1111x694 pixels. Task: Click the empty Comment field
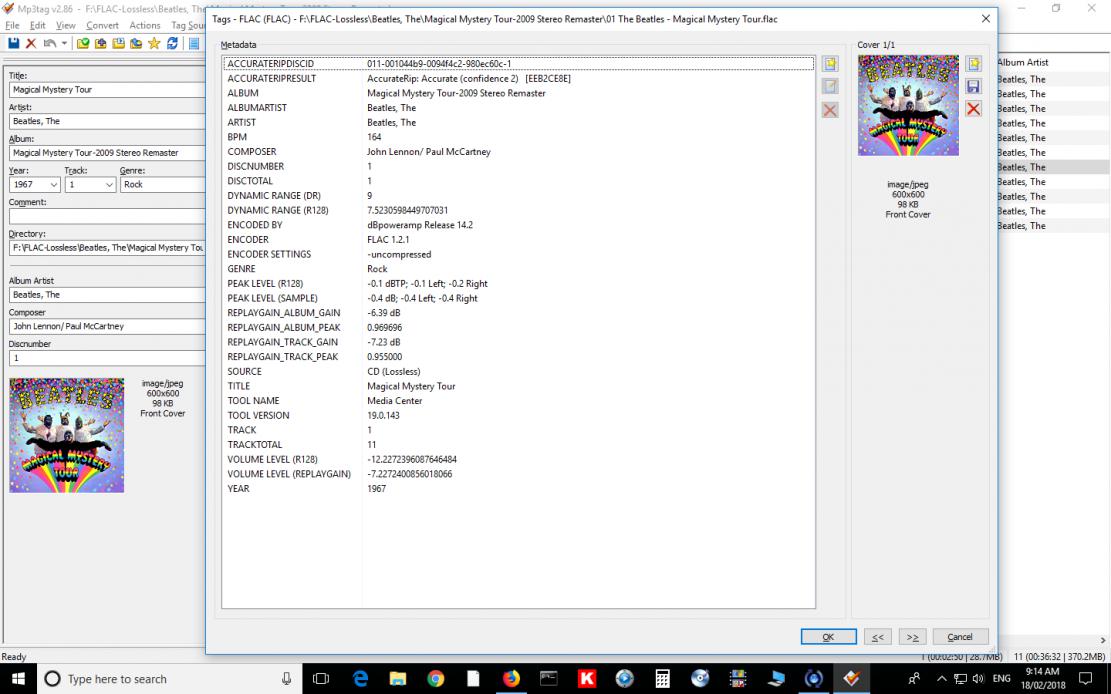(107, 216)
